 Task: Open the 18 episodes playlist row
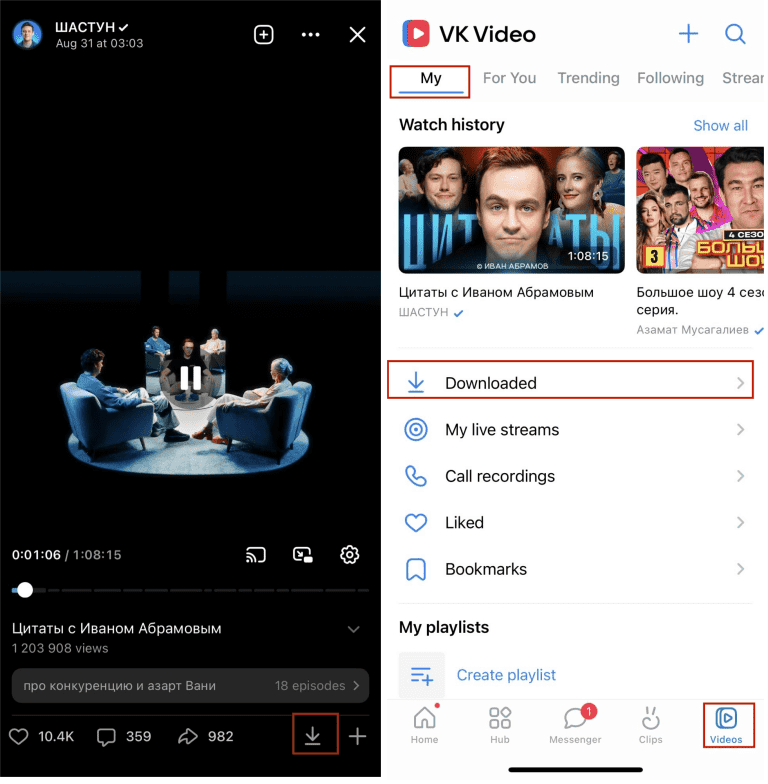coord(190,686)
